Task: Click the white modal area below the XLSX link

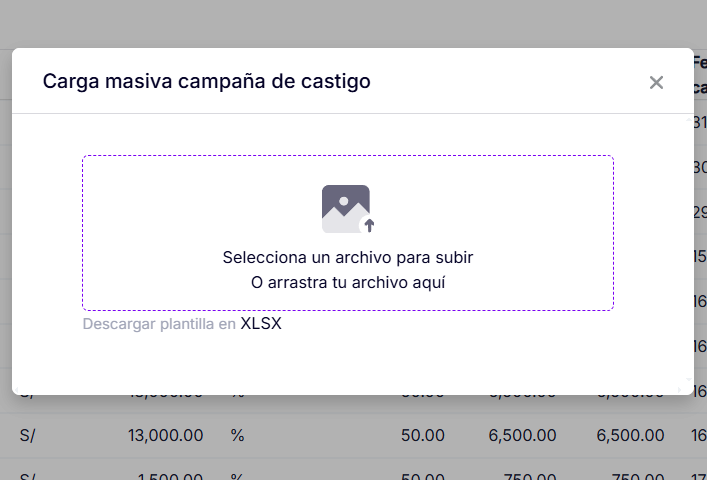Action: 350,362
